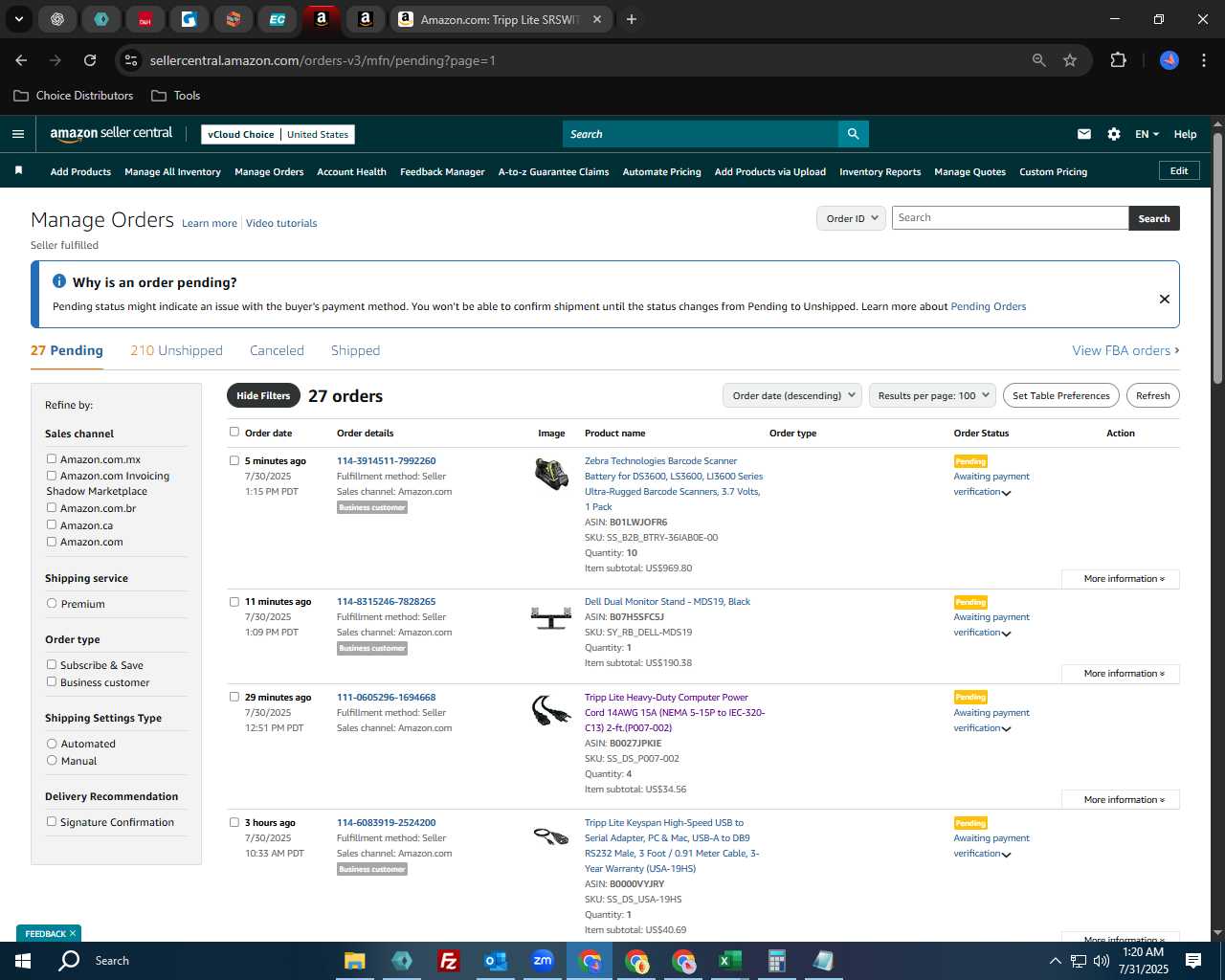Click the bookmark flag icon in nav bar
The height and width of the screenshot is (980, 1225).
(x=18, y=170)
